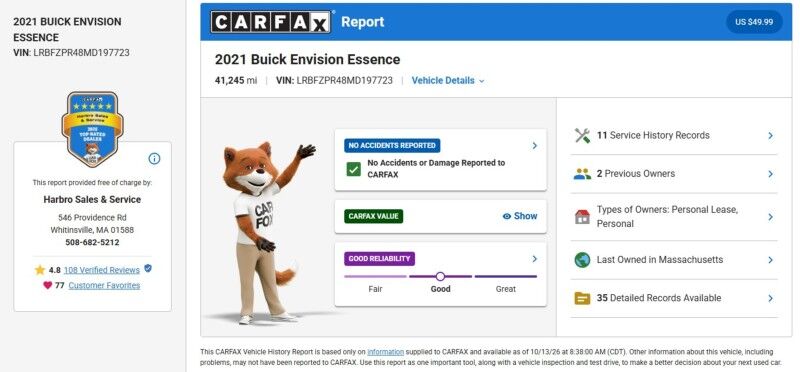Open the information link in disclaimer
This screenshot has width=800, height=372.
pyautogui.click(x=385, y=352)
